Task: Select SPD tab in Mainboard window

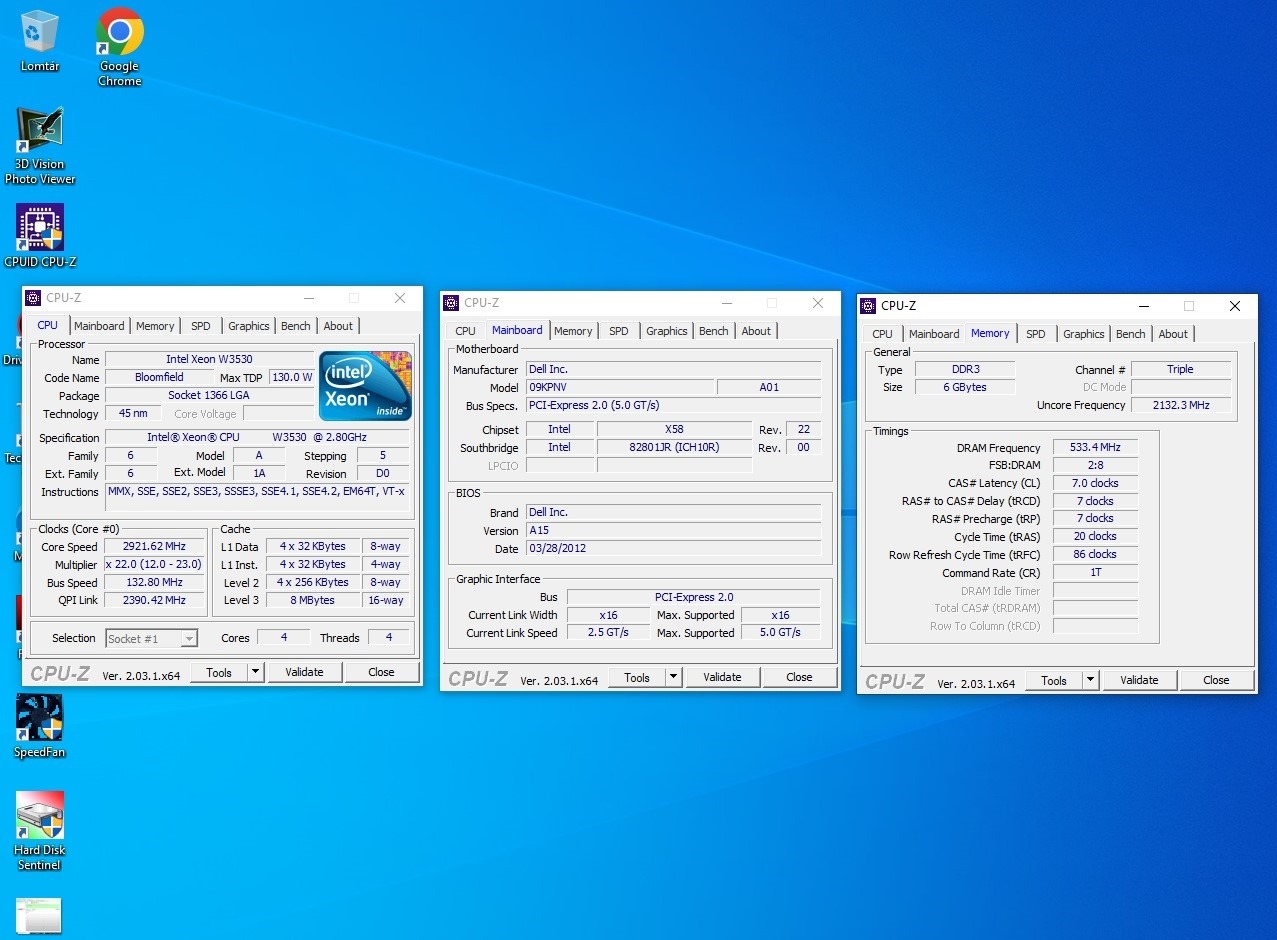Action: point(619,331)
